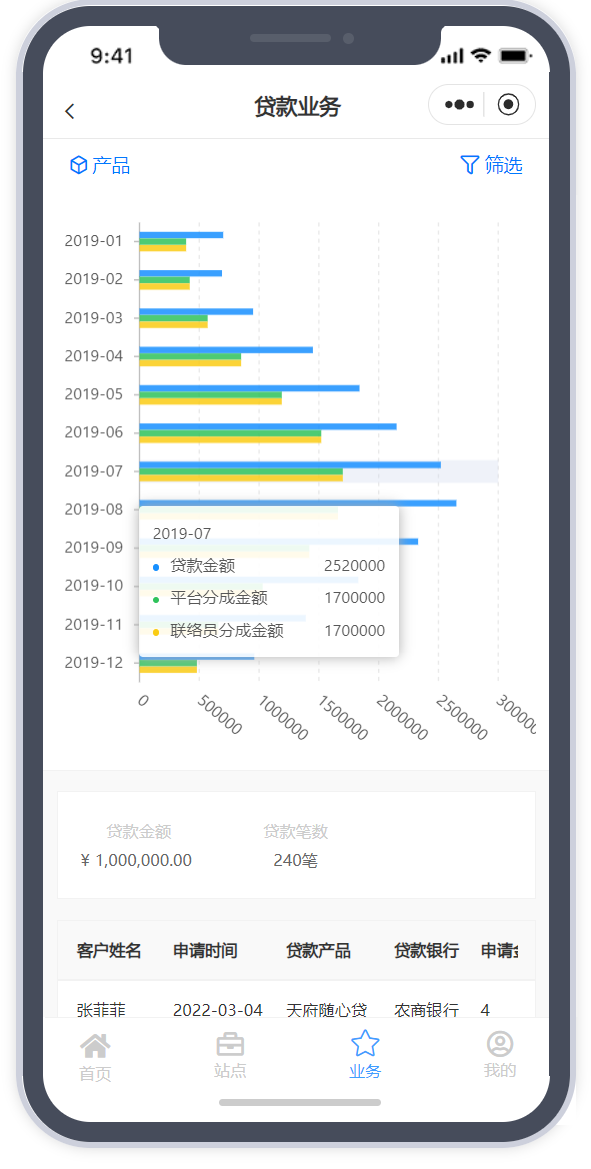The height and width of the screenshot is (1169, 591).
Task: Select the 2019-08 blue loan amount bar
Action: coord(297,503)
